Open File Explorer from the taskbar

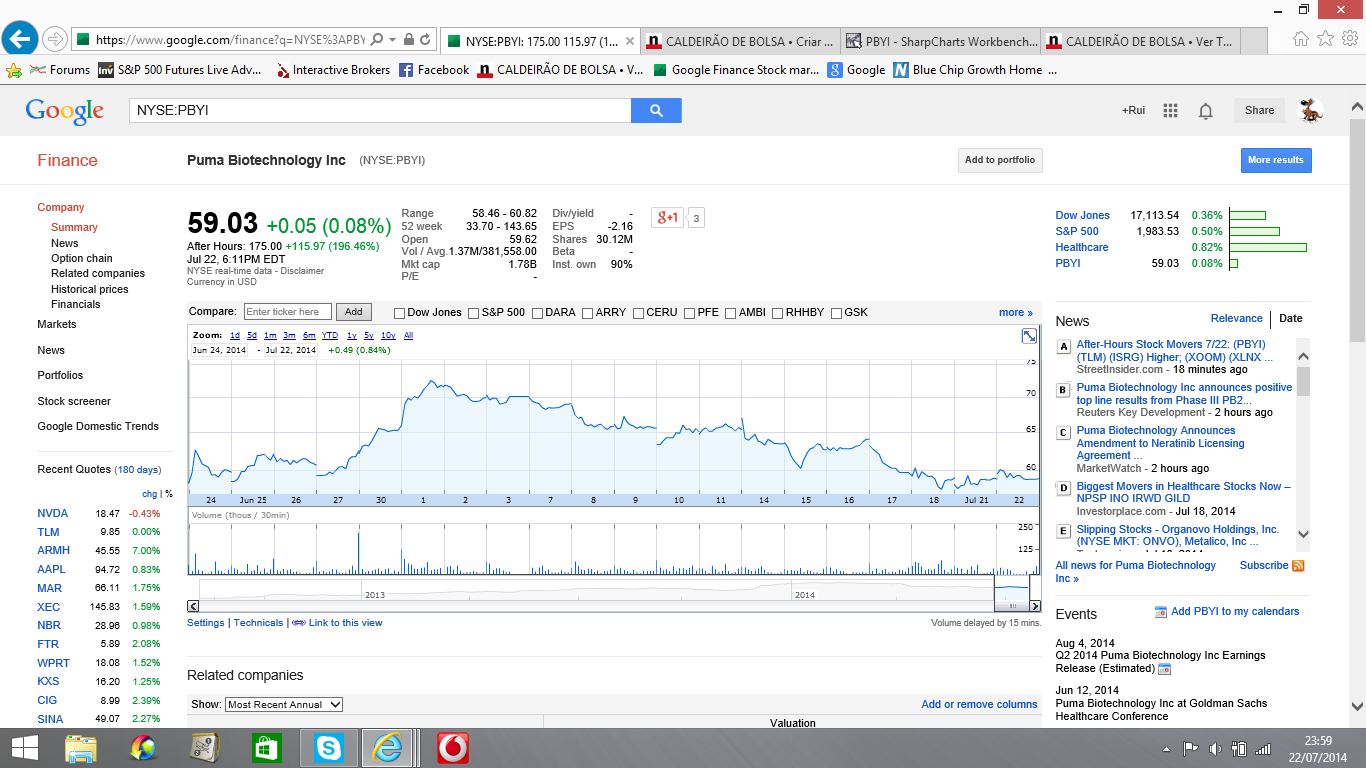coord(81,748)
